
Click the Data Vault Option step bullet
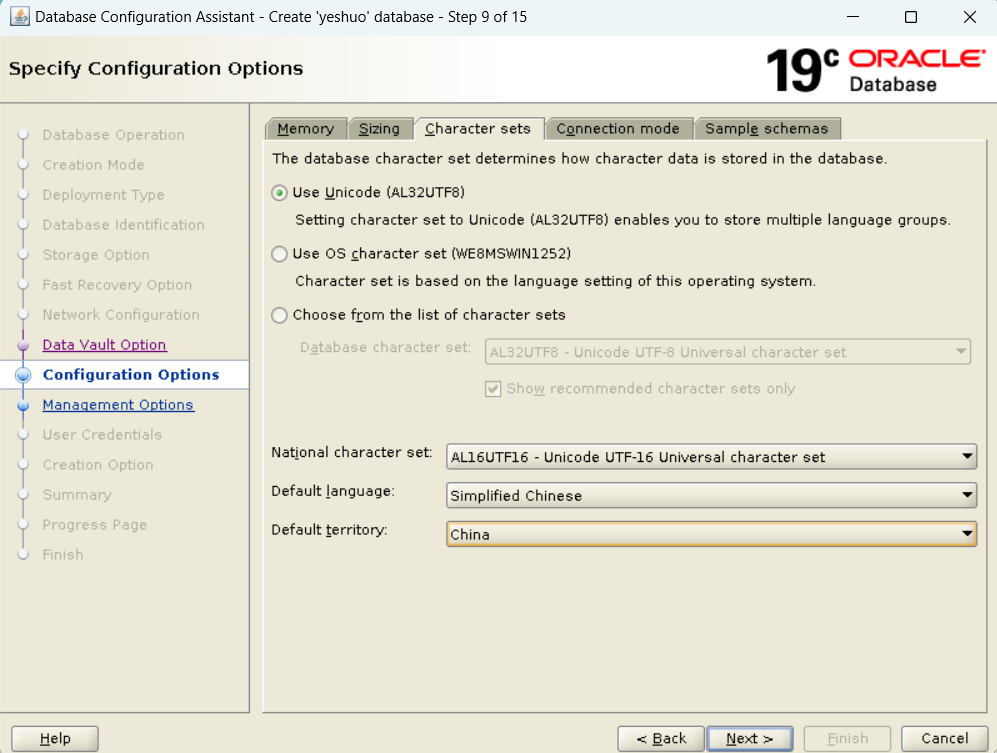(24, 345)
